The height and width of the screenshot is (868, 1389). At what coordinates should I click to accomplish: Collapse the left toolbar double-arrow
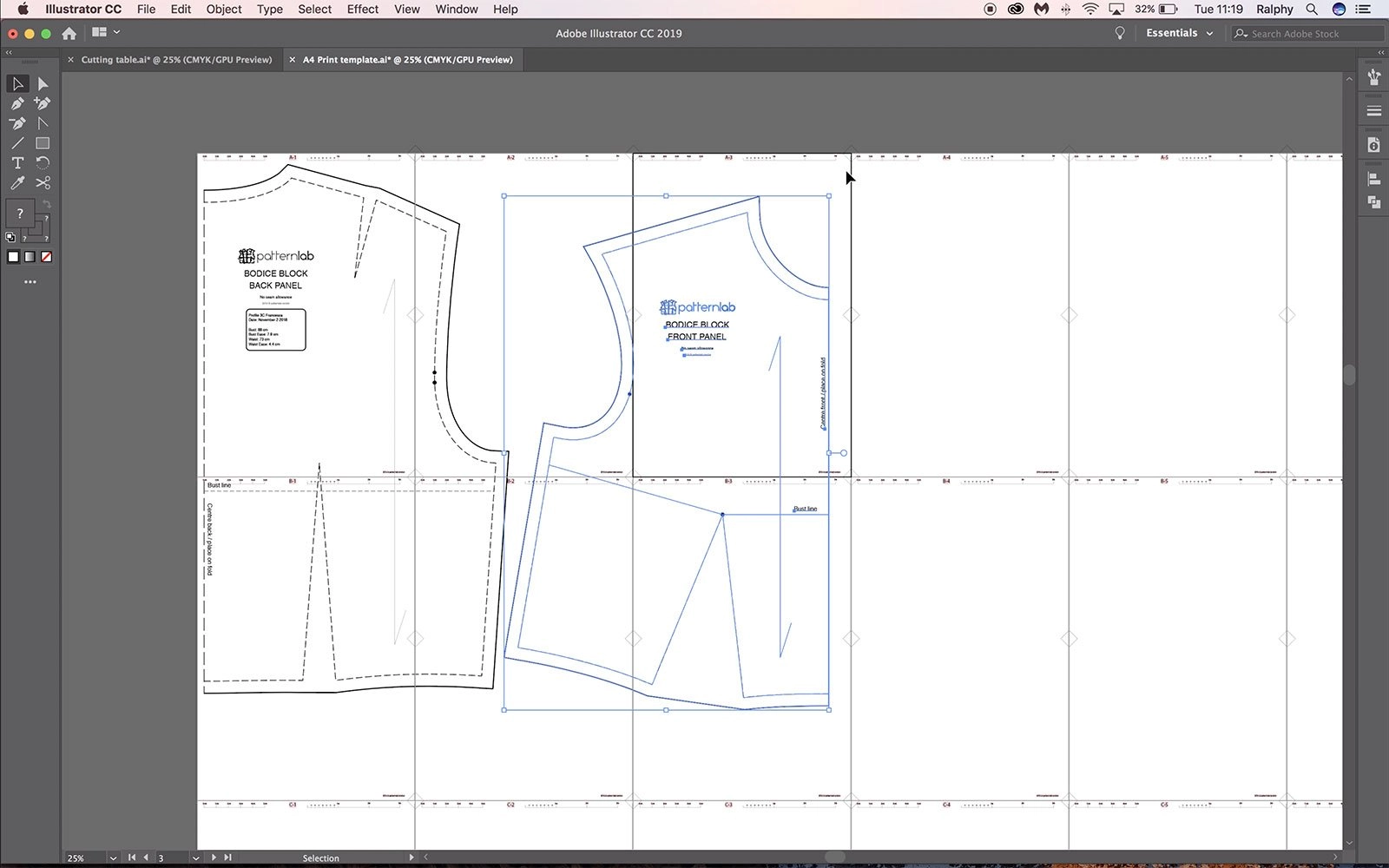tap(9, 53)
